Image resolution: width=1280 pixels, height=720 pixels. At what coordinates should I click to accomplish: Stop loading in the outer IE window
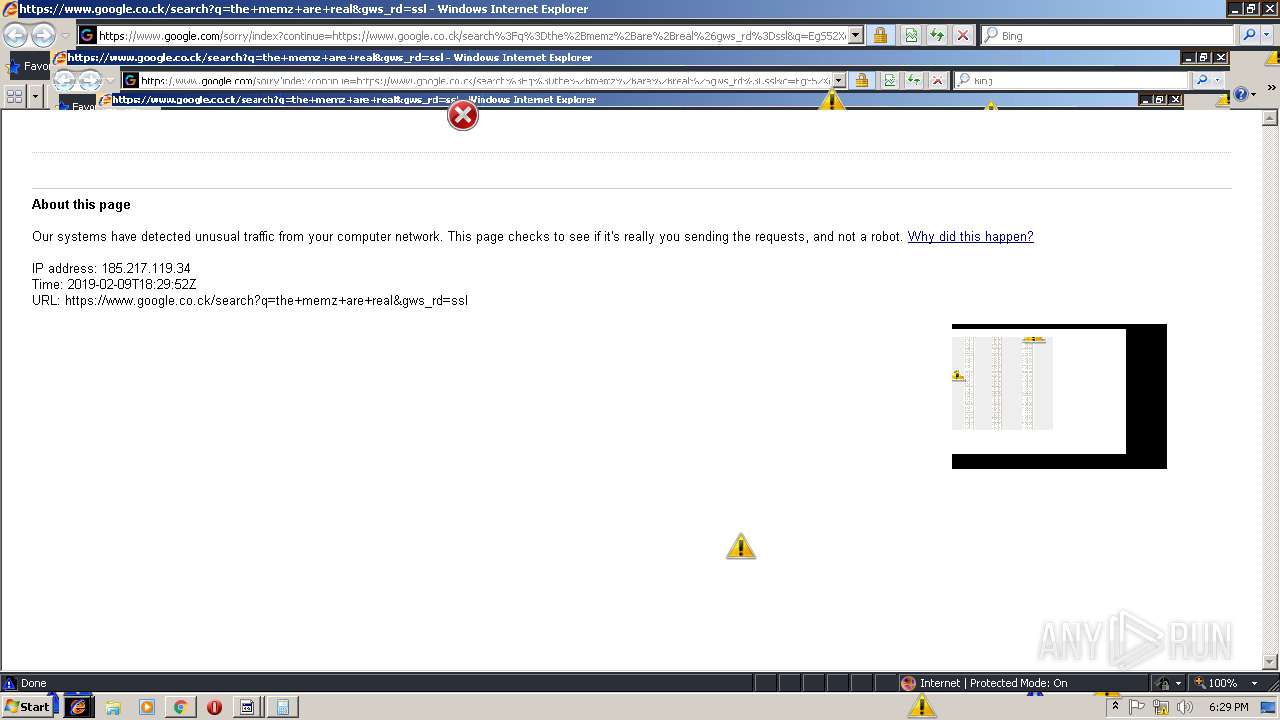coord(962,36)
